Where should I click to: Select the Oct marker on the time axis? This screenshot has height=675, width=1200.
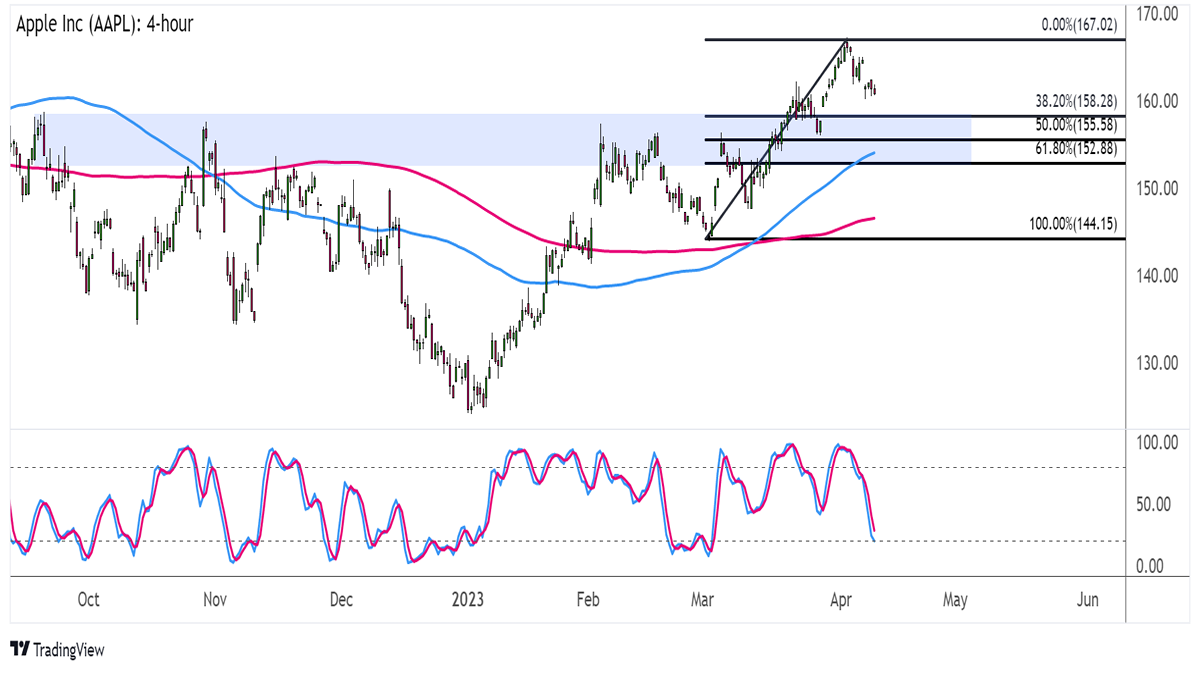click(88, 600)
